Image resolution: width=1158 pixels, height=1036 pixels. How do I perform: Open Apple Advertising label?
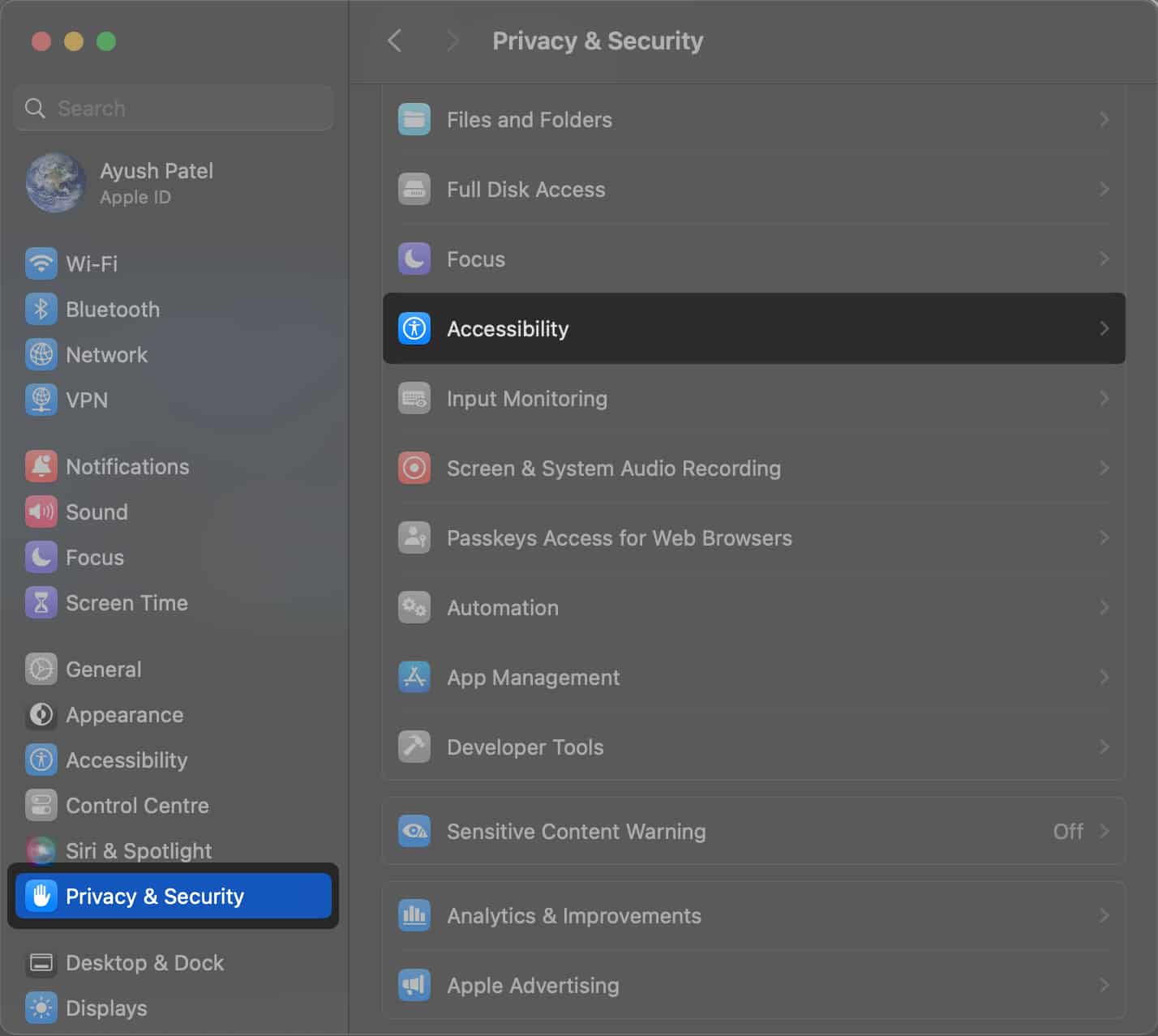[533, 985]
